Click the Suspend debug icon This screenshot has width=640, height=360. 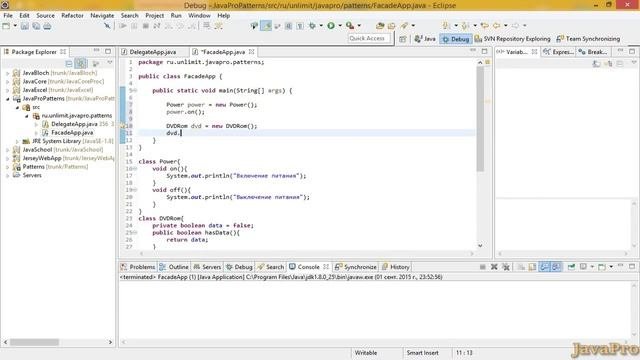point(134,26)
